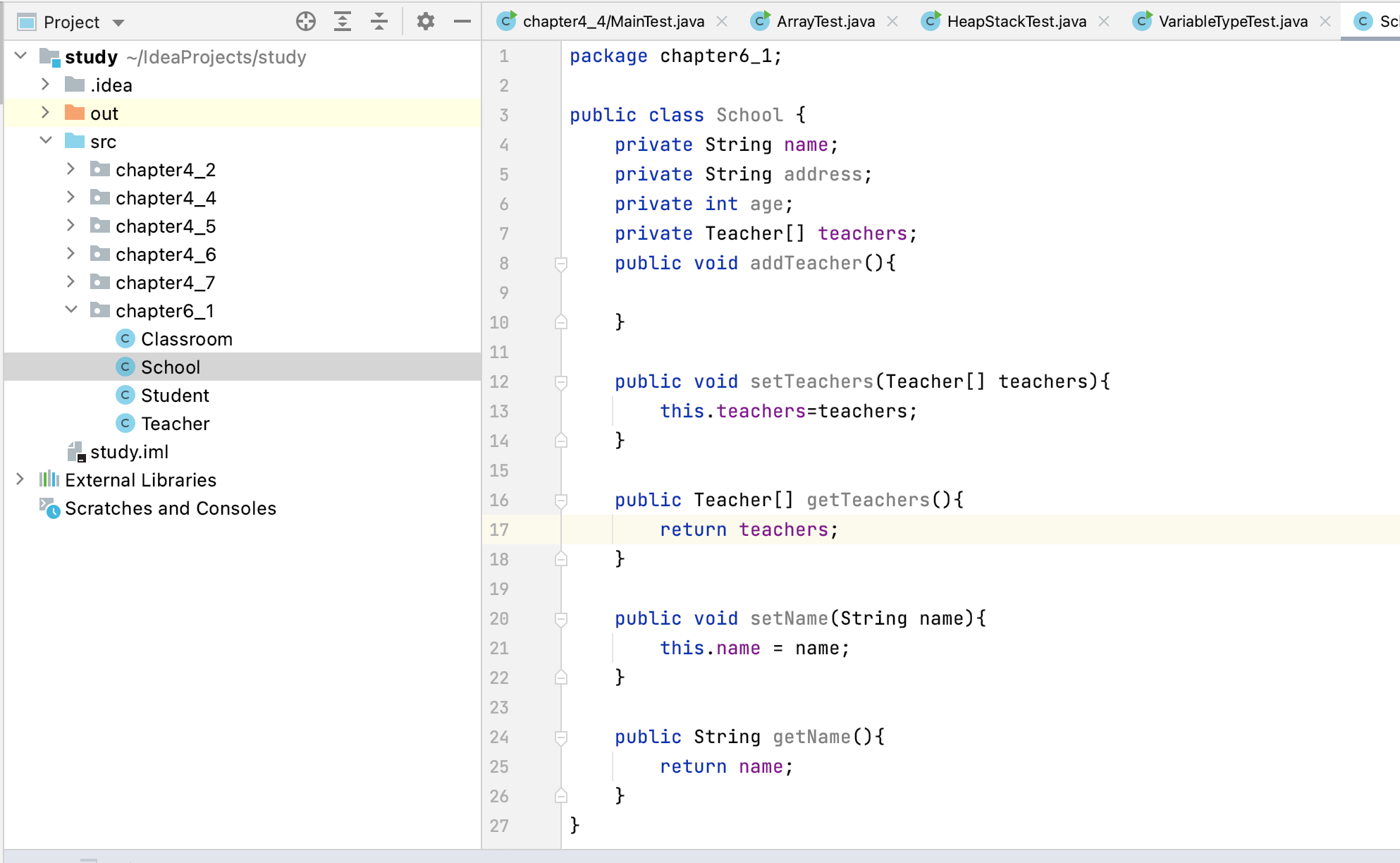Expand the .idea folder
The image size is (1400, 863).
point(46,85)
